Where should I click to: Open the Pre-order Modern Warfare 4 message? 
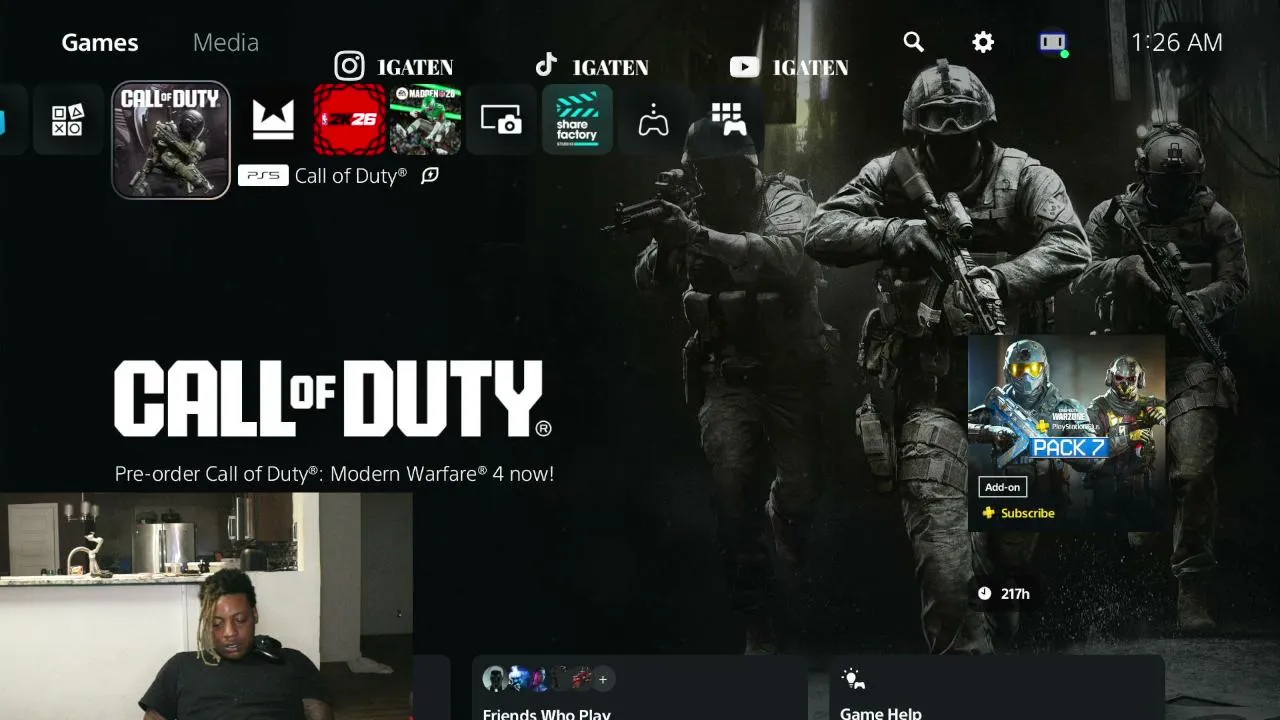tap(334, 474)
